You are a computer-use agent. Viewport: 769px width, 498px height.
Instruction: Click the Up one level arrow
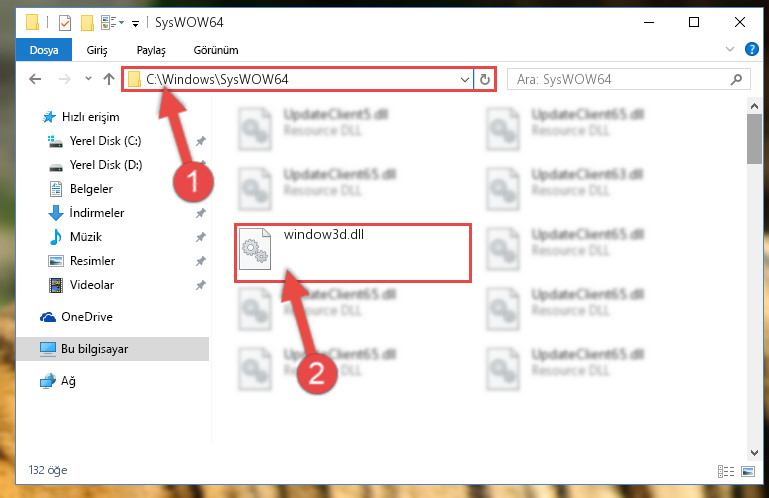click(x=109, y=79)
